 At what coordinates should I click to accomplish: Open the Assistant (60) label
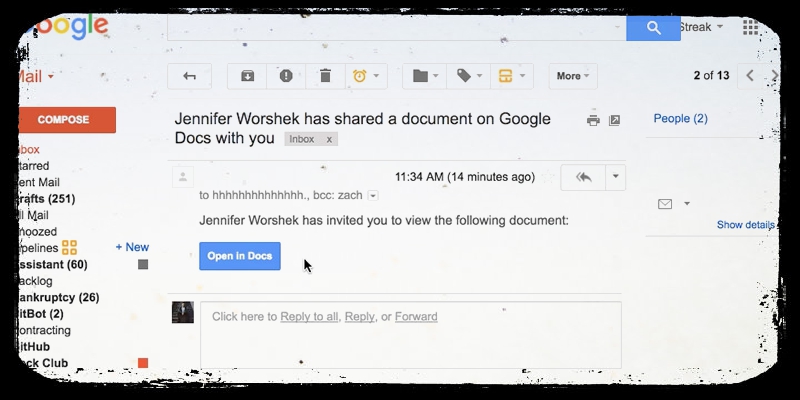tap(52, 265)
